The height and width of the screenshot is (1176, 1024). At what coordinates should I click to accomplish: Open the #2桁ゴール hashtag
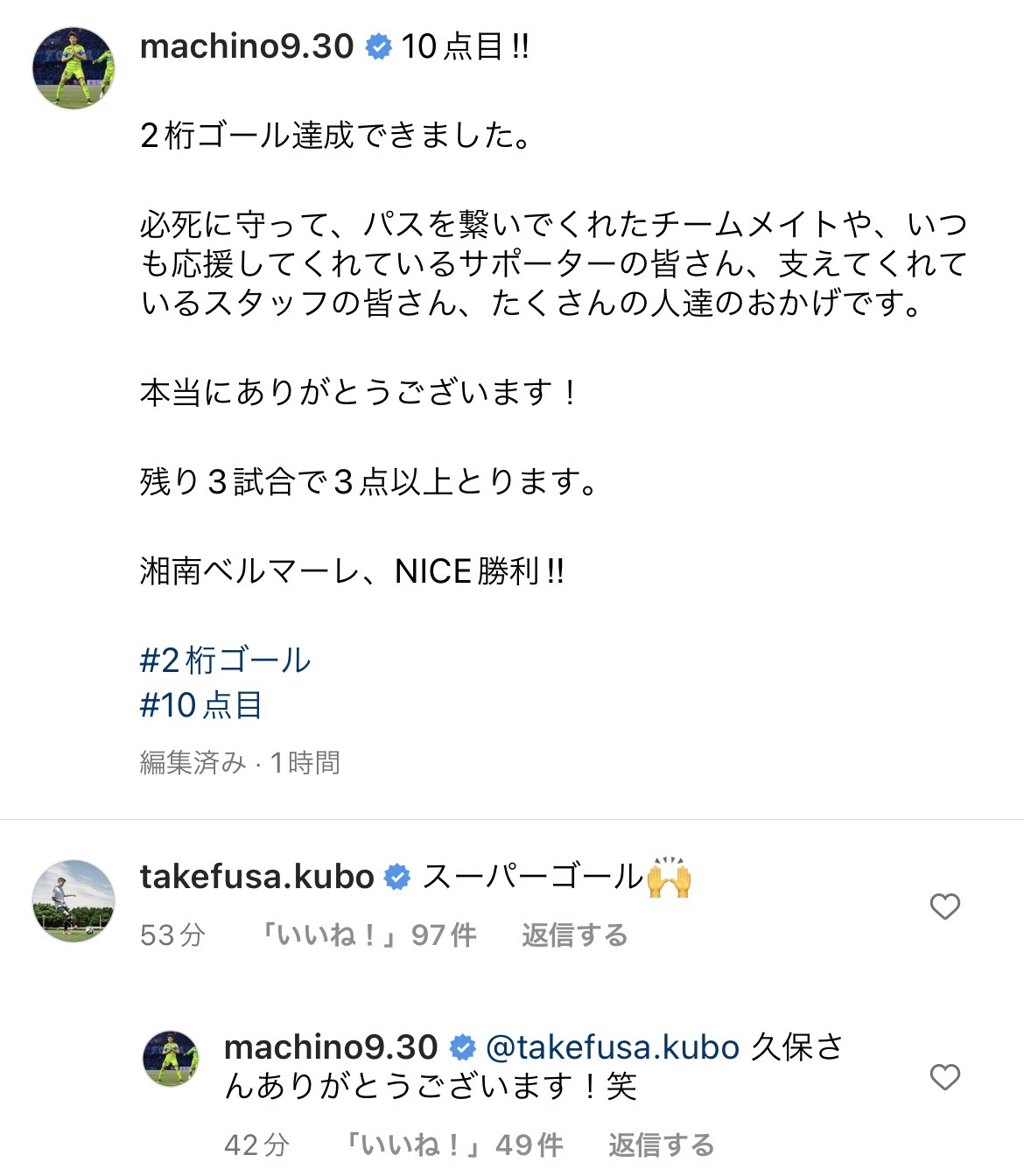pos(225,661)
